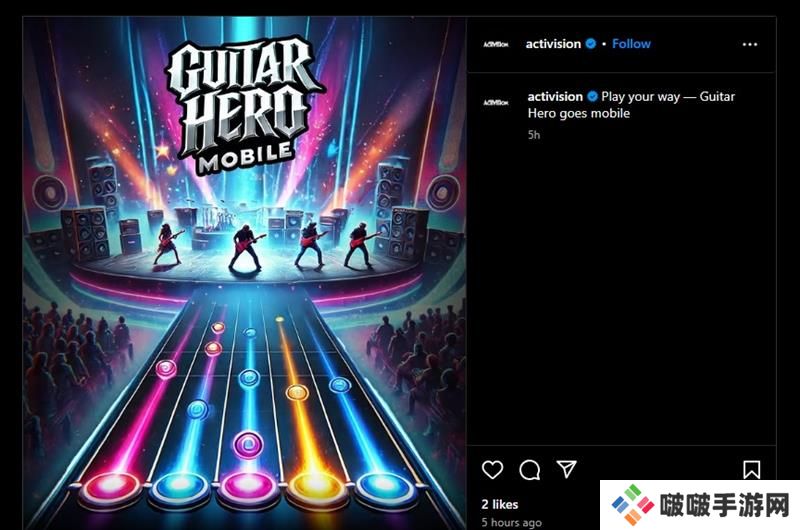Click the Chinese watermark site name text
Viewport: 800px width, 530px height.
(x=725, y=506)
